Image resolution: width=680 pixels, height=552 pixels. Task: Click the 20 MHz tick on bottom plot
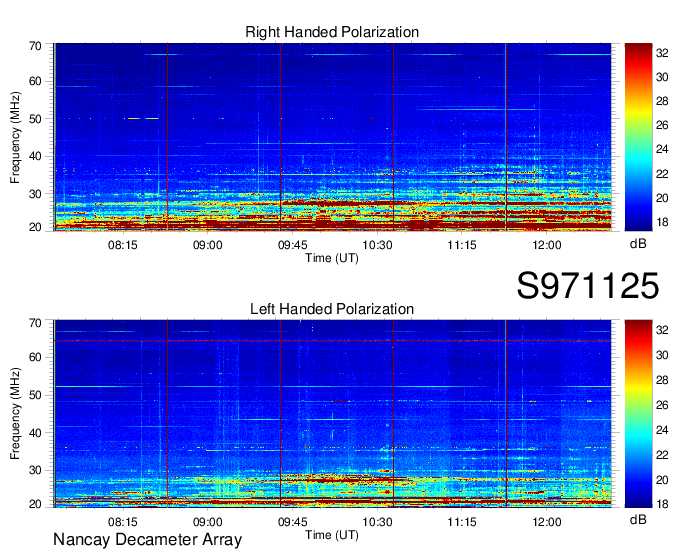36,504
